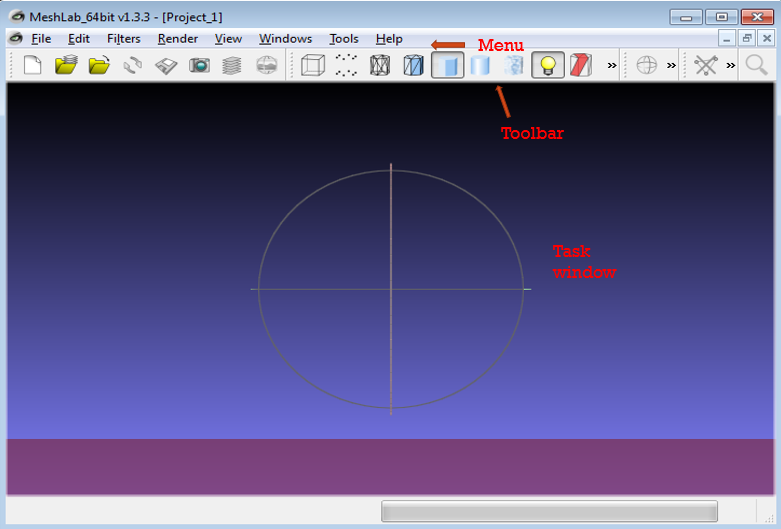
Task: Click the magnifier search icon
Action: [x=757, y=66]
